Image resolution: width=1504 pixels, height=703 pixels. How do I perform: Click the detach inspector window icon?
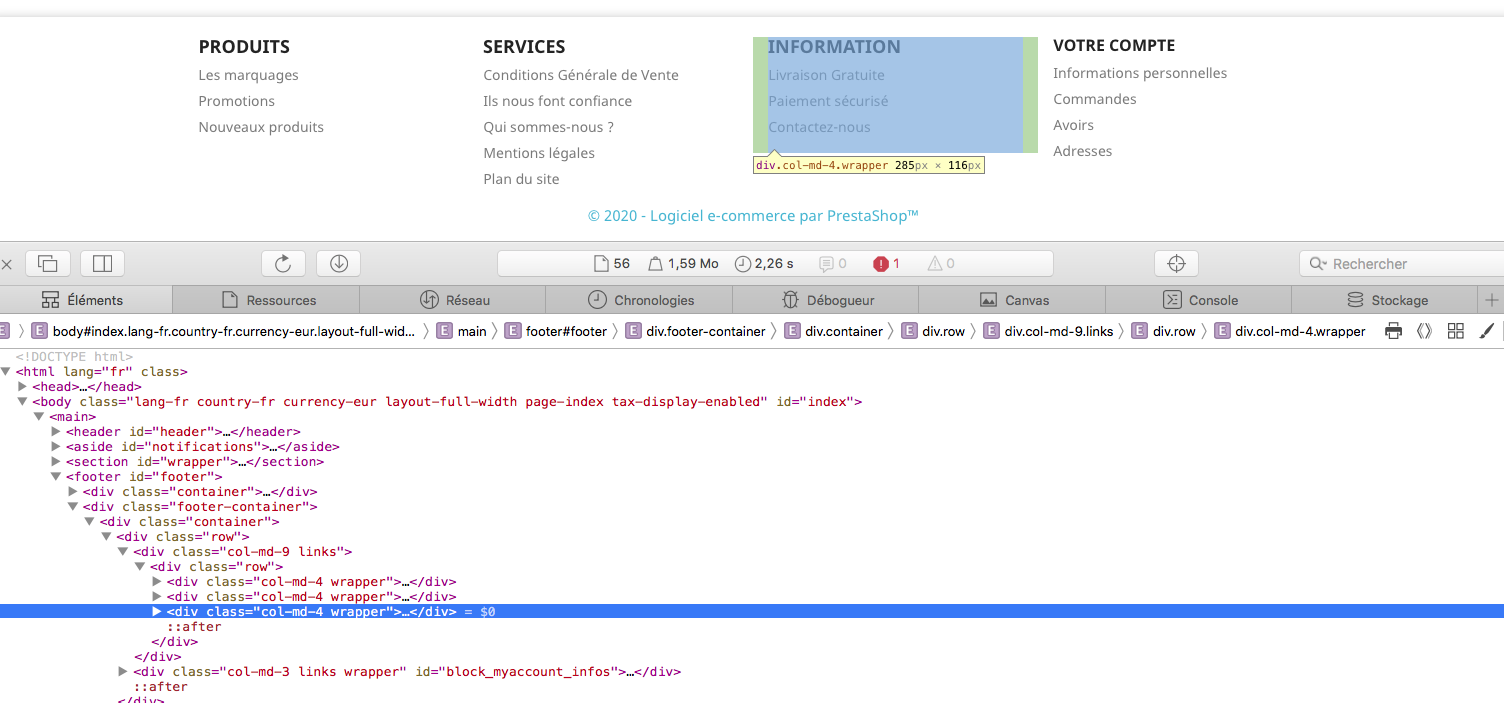coord(47,263)
